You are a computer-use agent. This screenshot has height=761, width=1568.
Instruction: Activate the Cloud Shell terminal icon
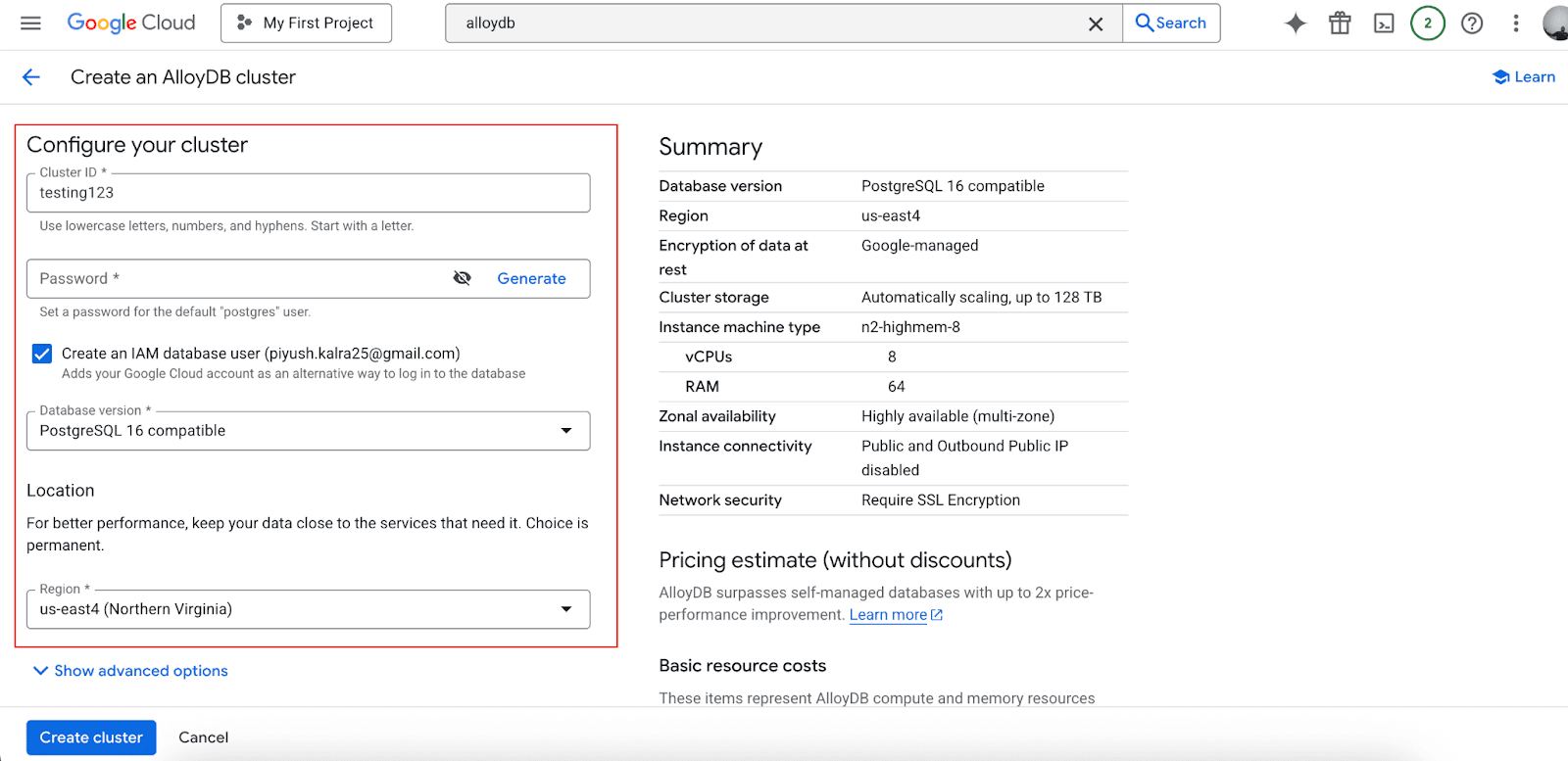pyautogui.click(x=1384, y=24)
